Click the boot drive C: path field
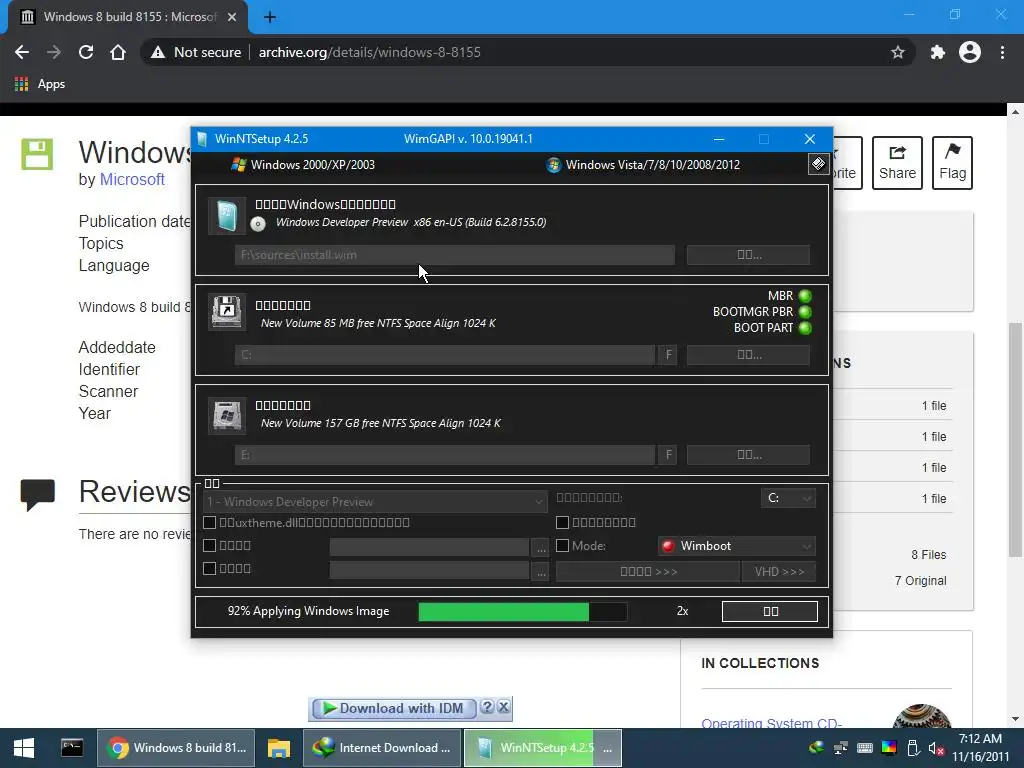Viewport: 1024px width, 768px height. pyautogui.click(x=445, y=355)
